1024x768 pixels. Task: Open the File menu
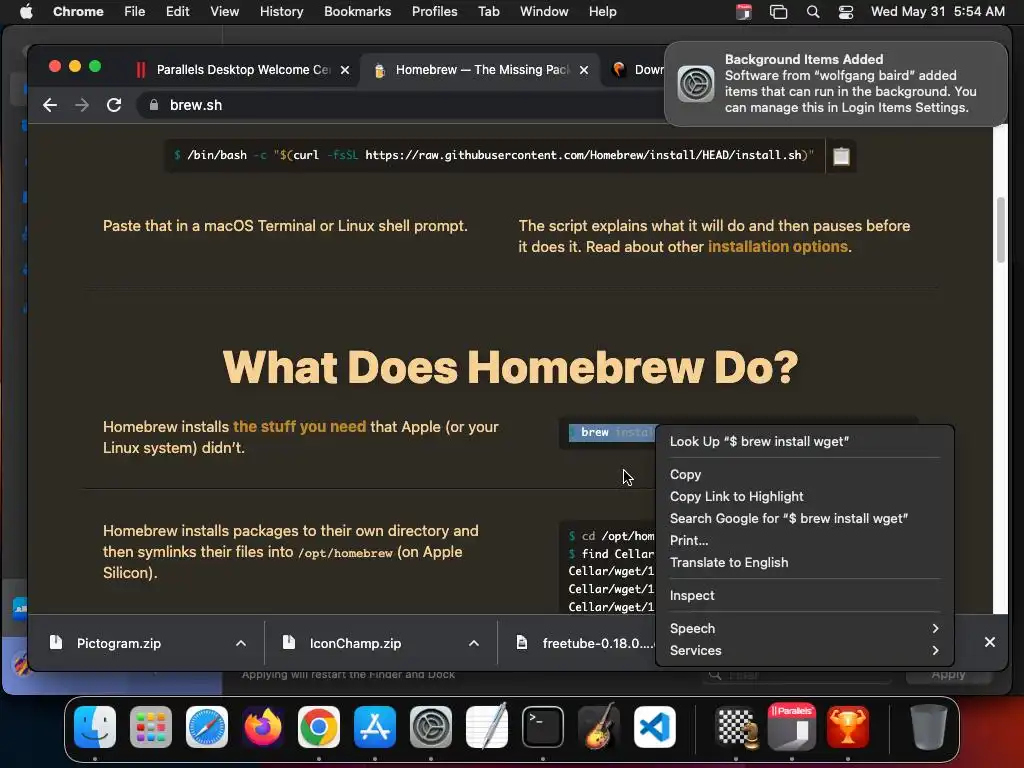click(135, 12)
